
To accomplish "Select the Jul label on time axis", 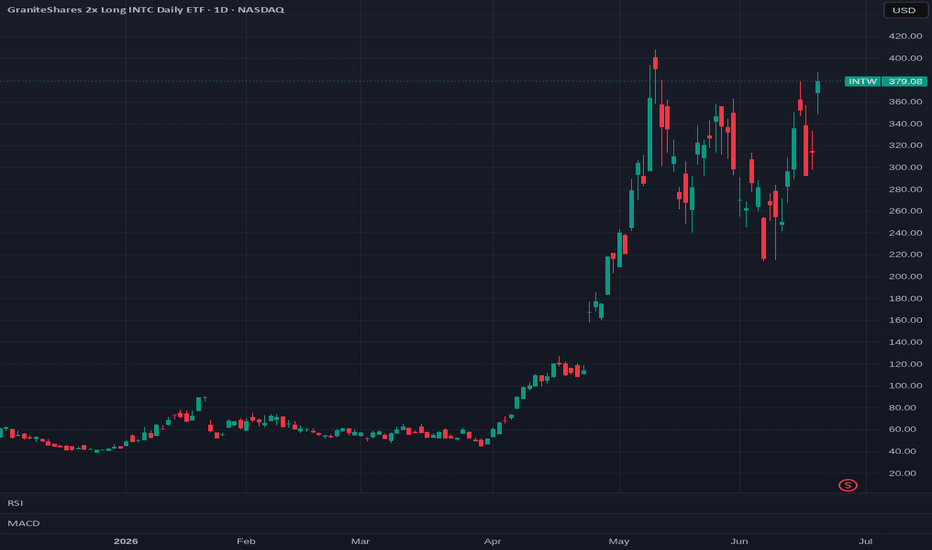I will pyautogui.click(x=865, y=541).
